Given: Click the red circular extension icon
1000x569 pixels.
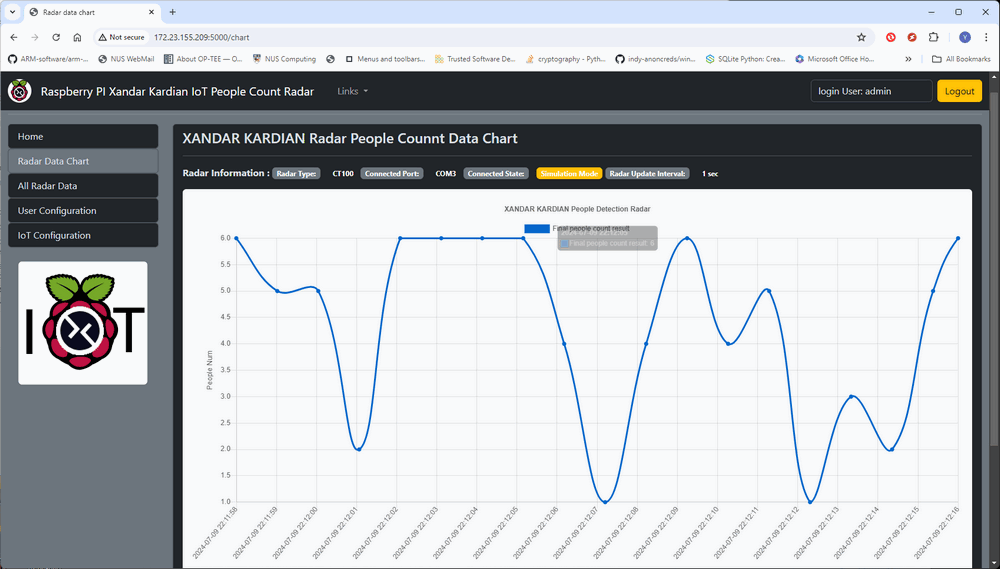Looking at the screenshot, I should coord(890,38).
